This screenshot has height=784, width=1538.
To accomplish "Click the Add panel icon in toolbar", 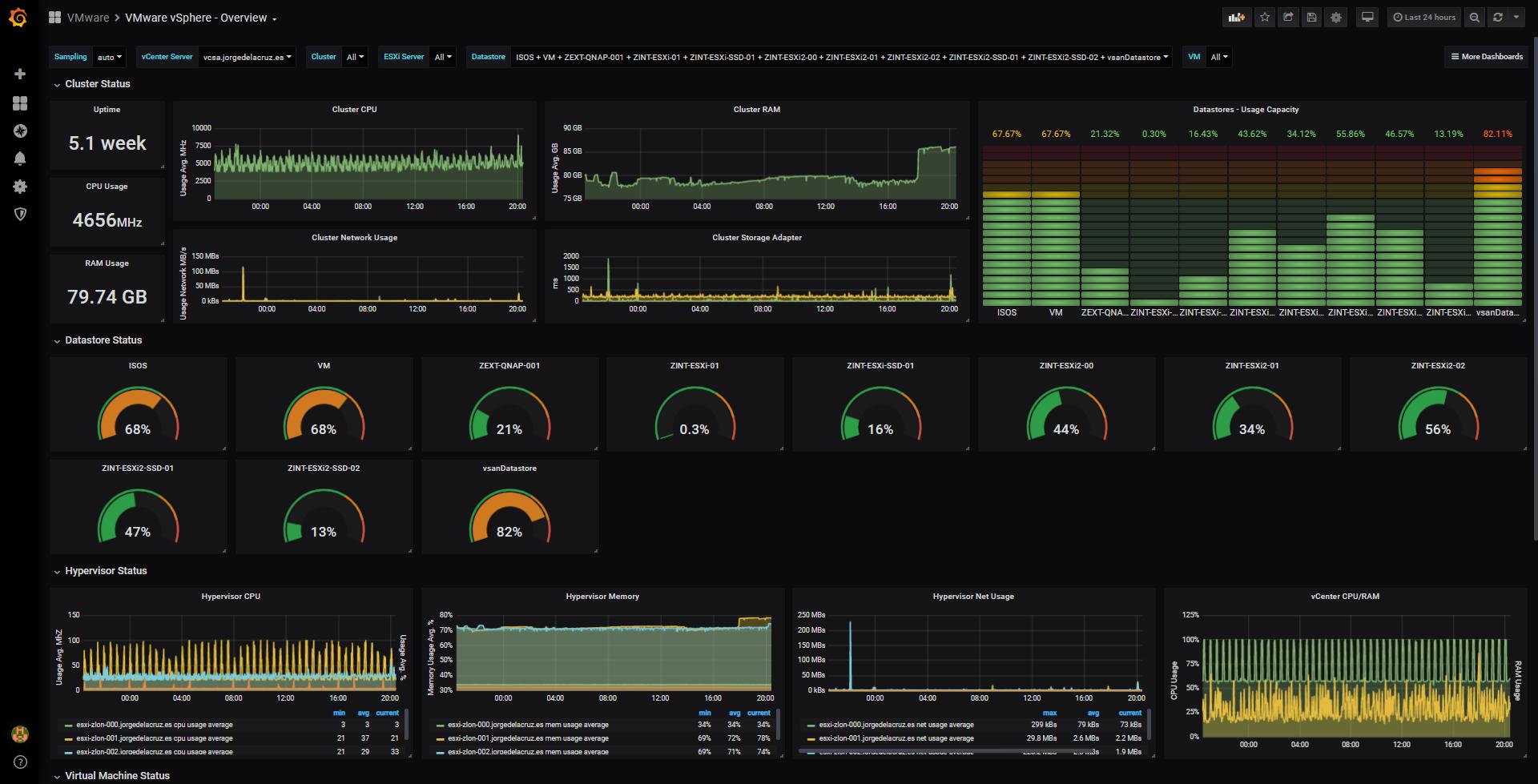I will [x=1236, y=17].
